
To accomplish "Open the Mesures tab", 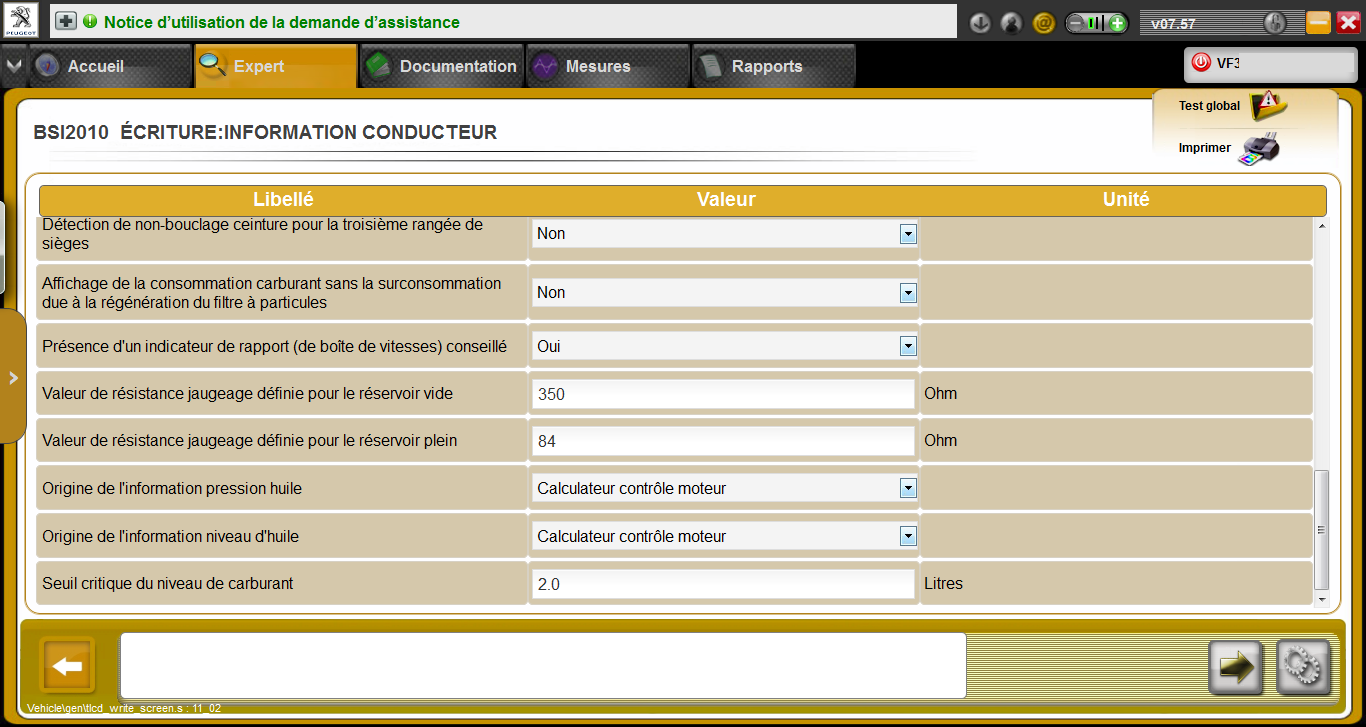I will click(597, 66).
